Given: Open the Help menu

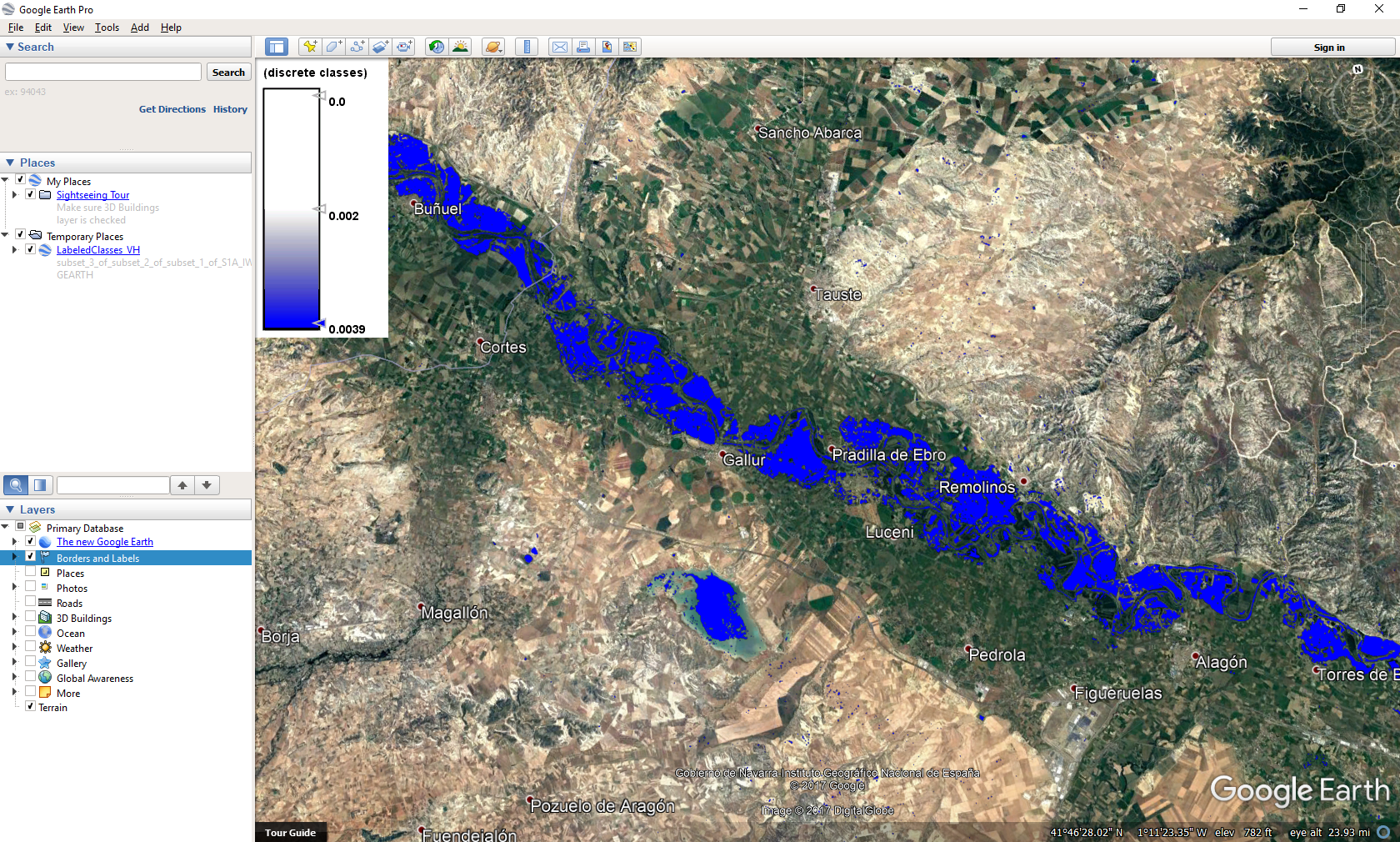Looking at the screenshot, I should pos(171,28).
